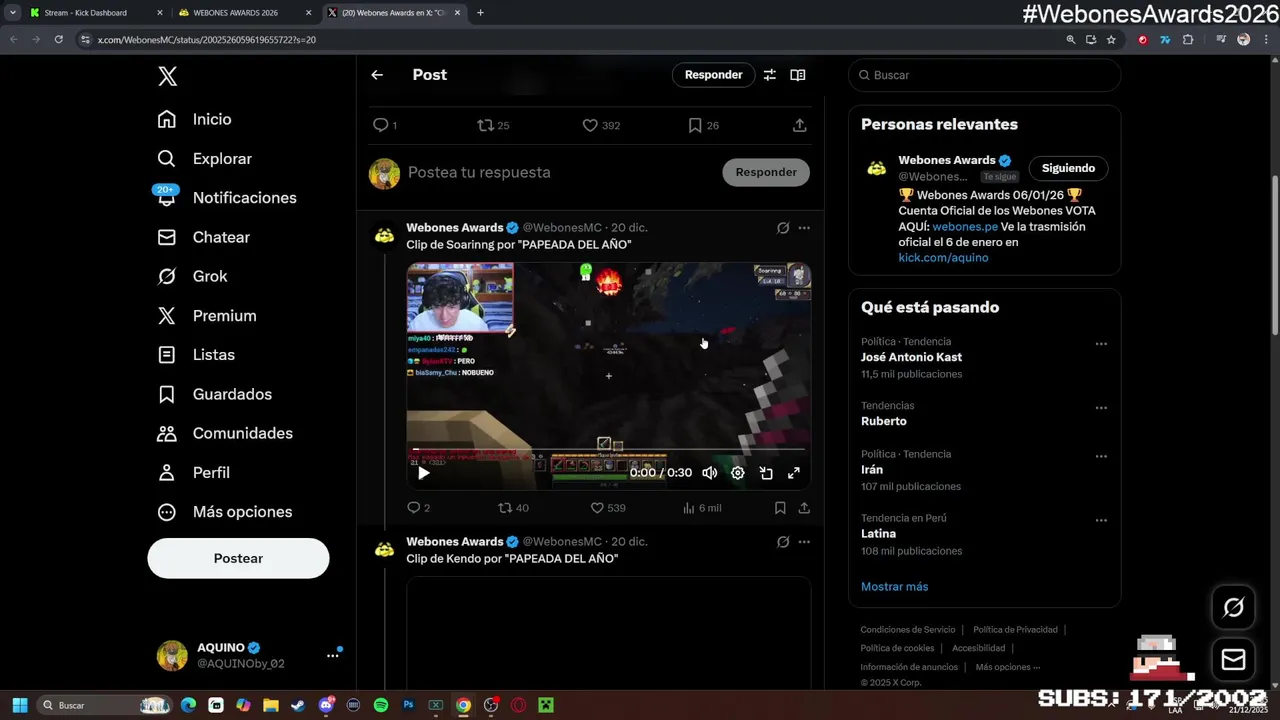Screen dimensions: 1280x720
Task: Reload the page in the browser
Action: (x=58, y=40)
